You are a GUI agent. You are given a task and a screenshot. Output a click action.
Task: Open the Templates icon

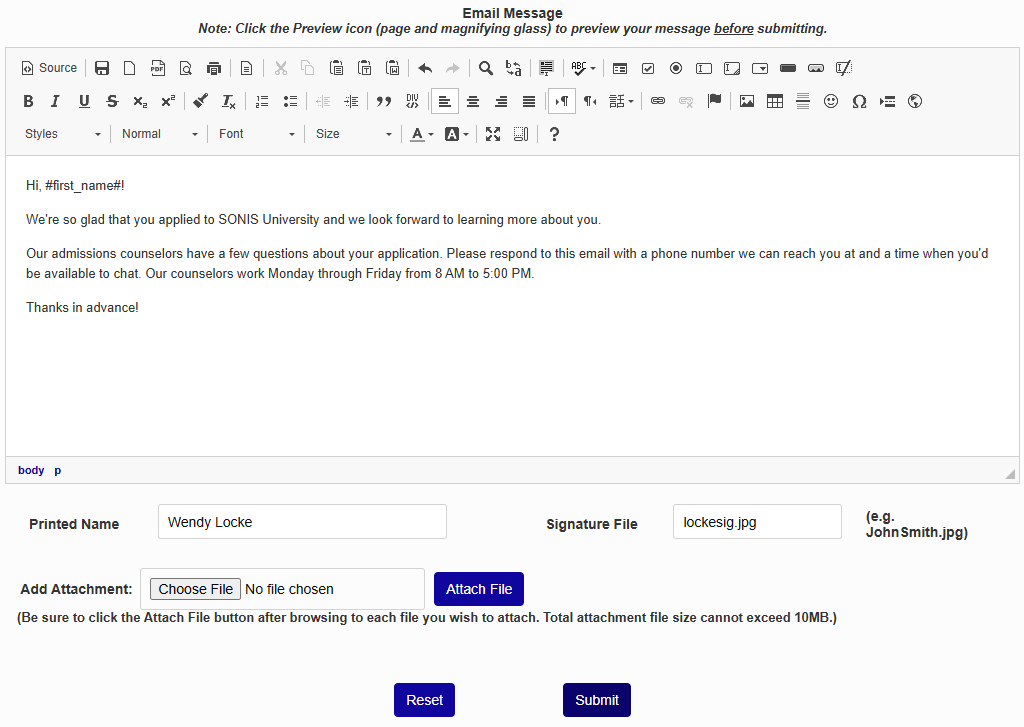click(x=246, y=68)
